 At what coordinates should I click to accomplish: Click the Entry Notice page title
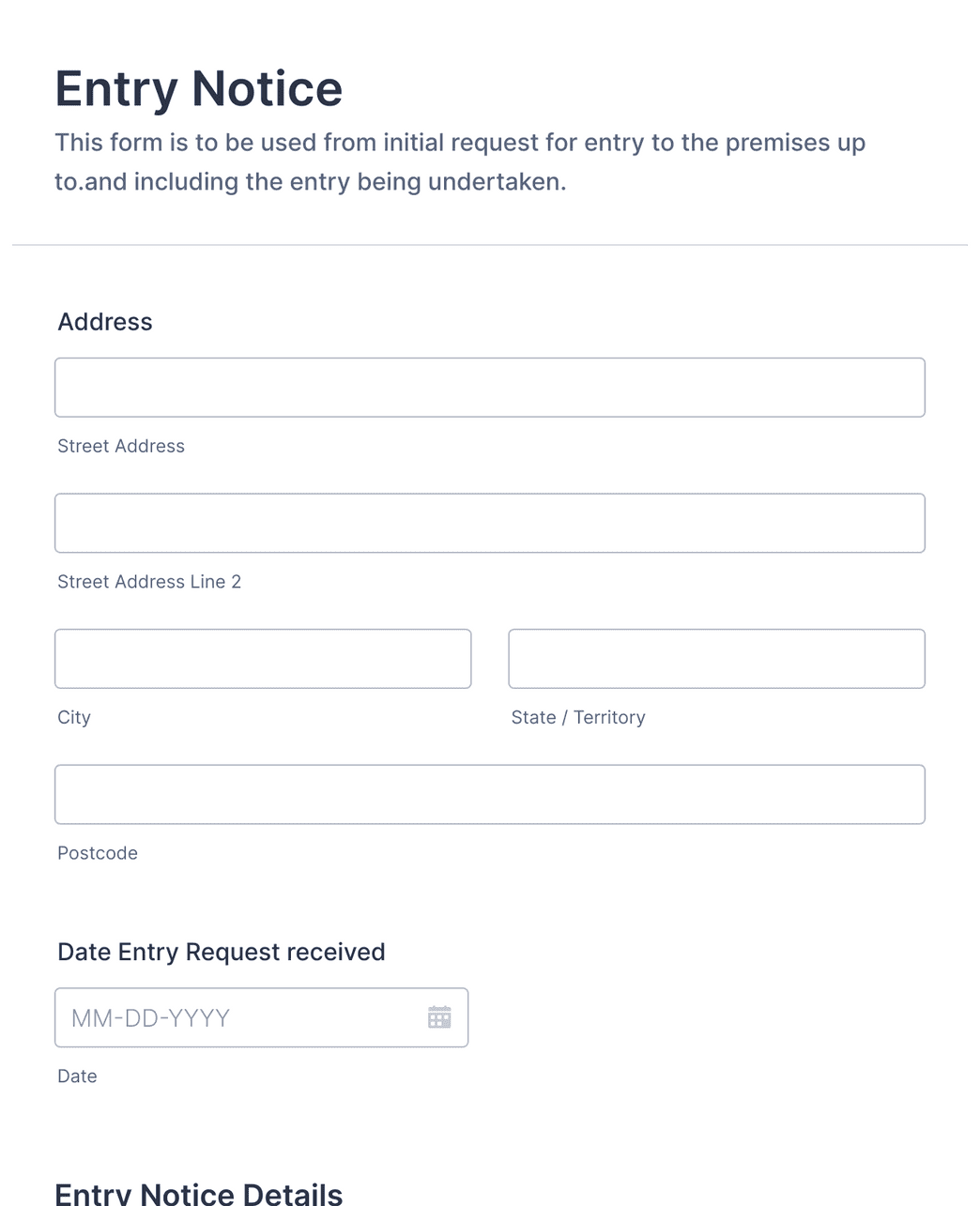click(199, 88)
